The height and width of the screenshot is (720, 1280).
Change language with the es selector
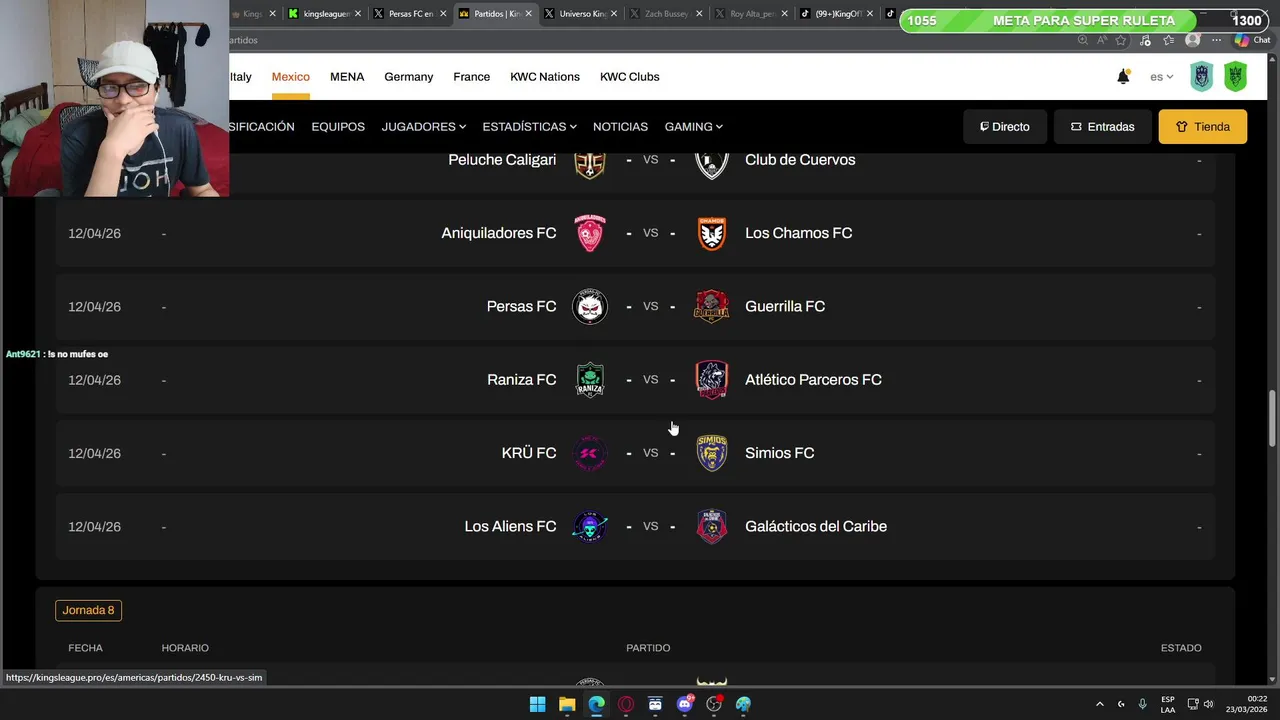[x=1161, y=77]
